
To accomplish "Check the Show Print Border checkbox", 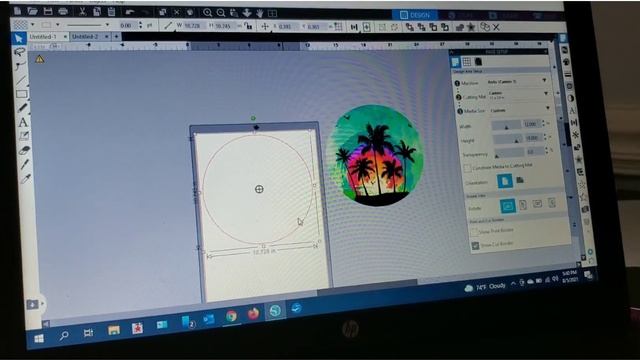I will click(475, 232).
